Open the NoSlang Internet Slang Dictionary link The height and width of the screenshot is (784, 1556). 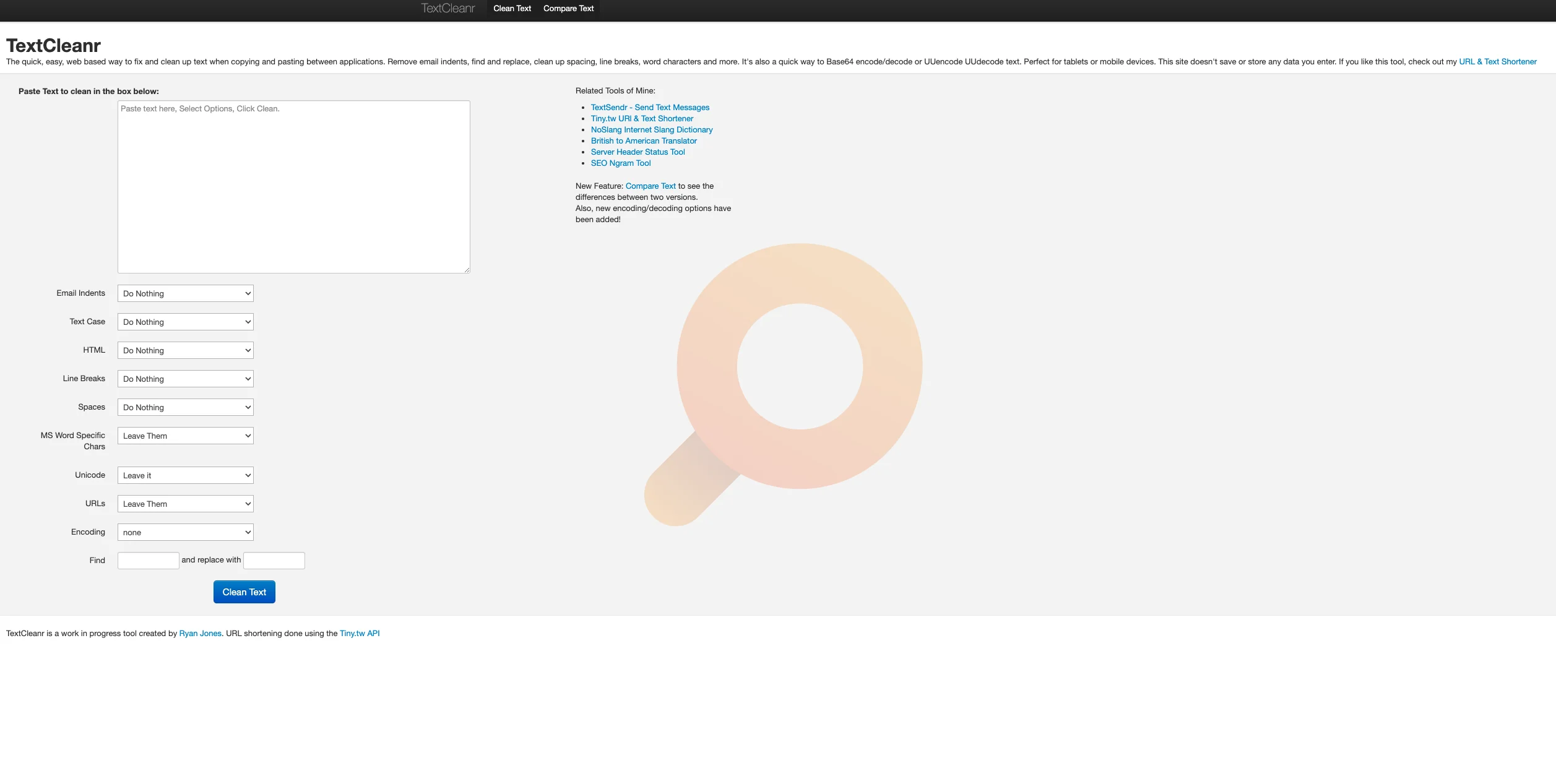(651, 129)
